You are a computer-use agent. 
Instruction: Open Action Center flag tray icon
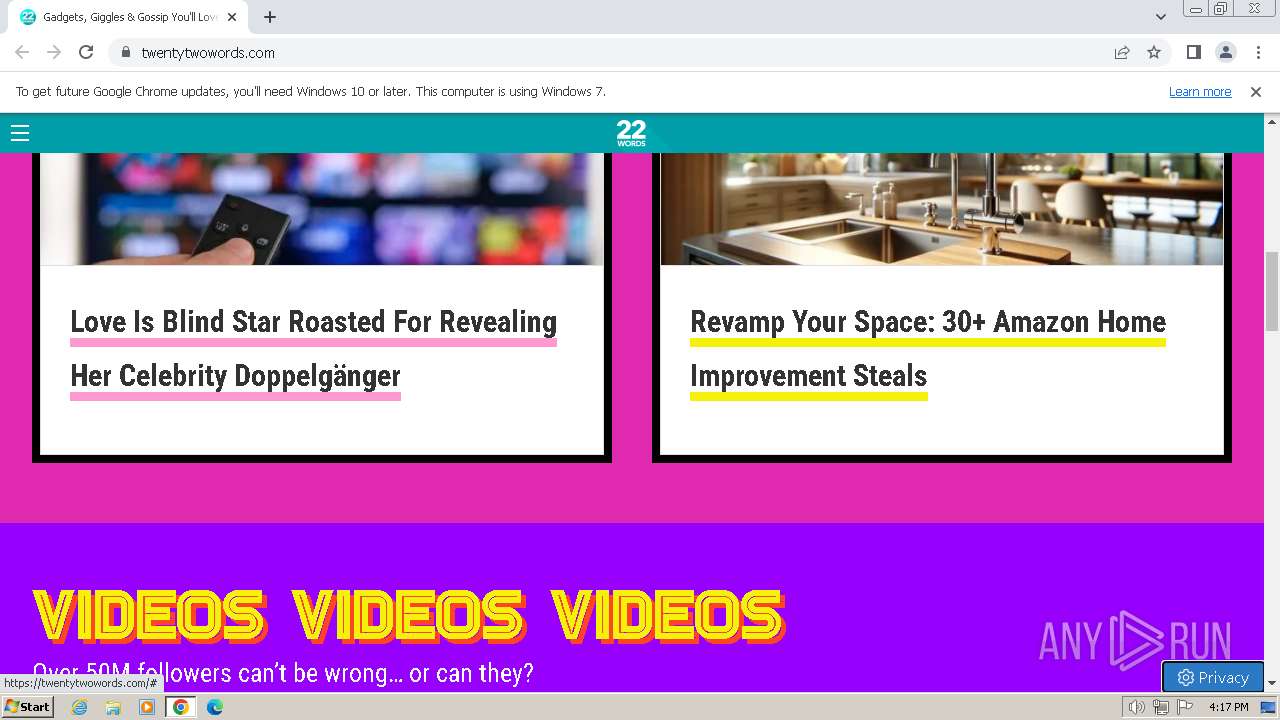coord(1185,707)
